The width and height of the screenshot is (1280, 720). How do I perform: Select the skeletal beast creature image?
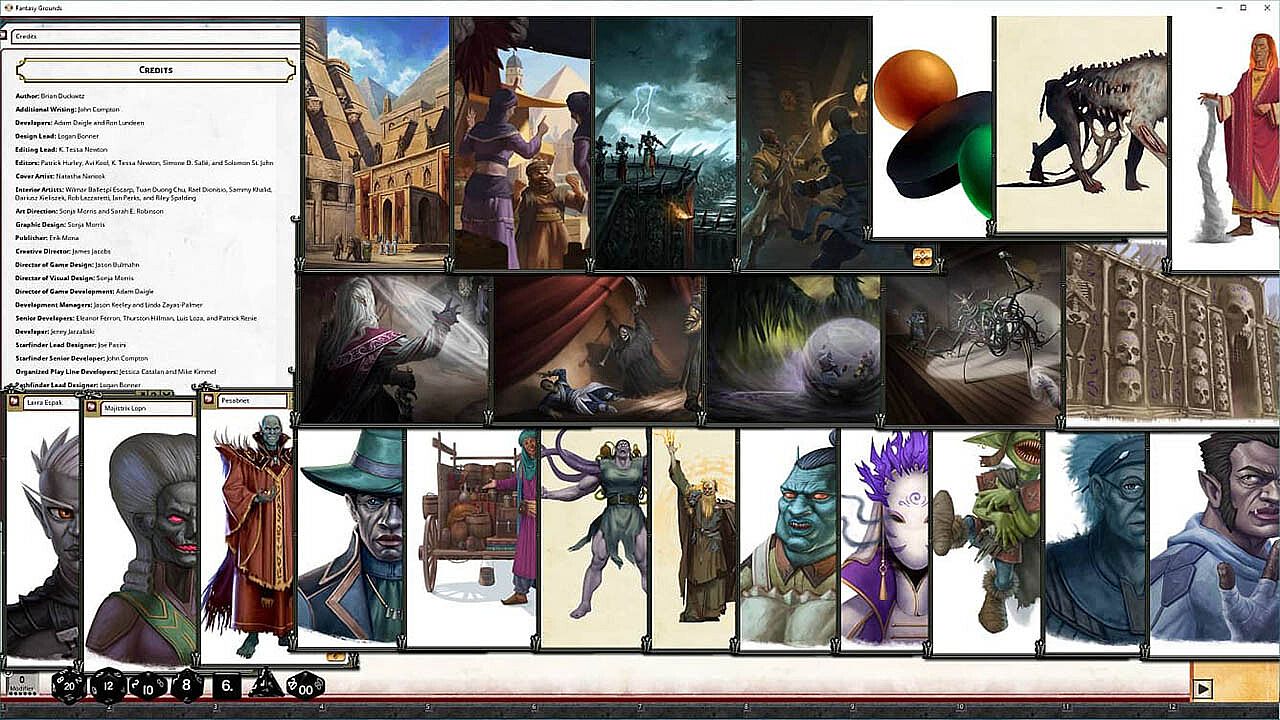click(1081, 125)
